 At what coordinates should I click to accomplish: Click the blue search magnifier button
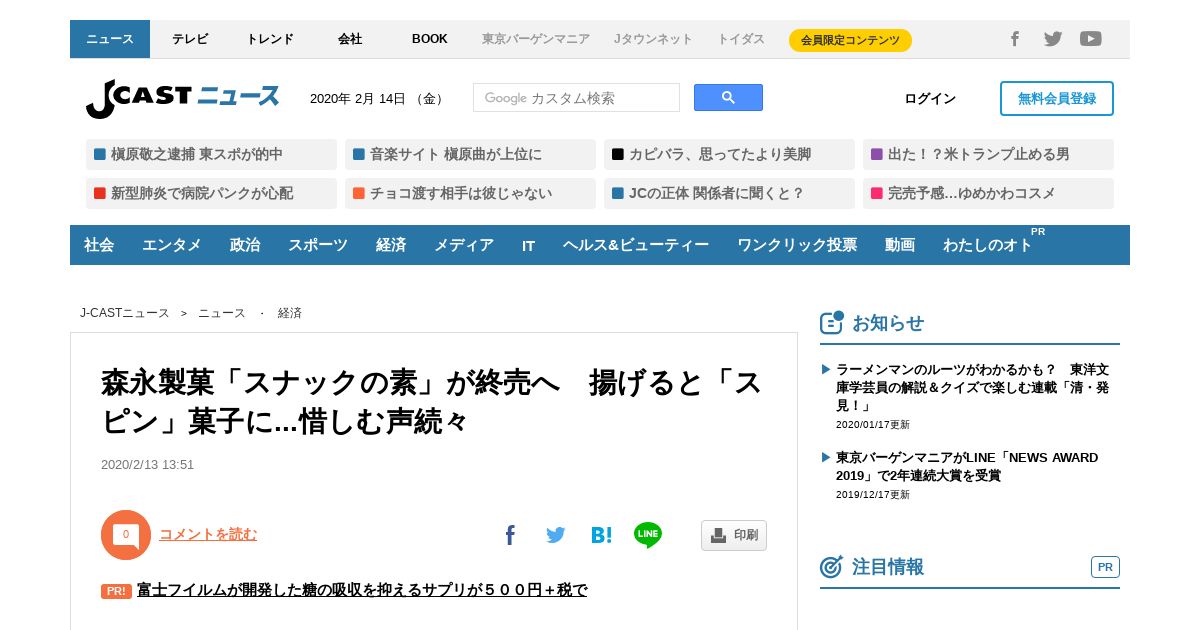point(728,98)
